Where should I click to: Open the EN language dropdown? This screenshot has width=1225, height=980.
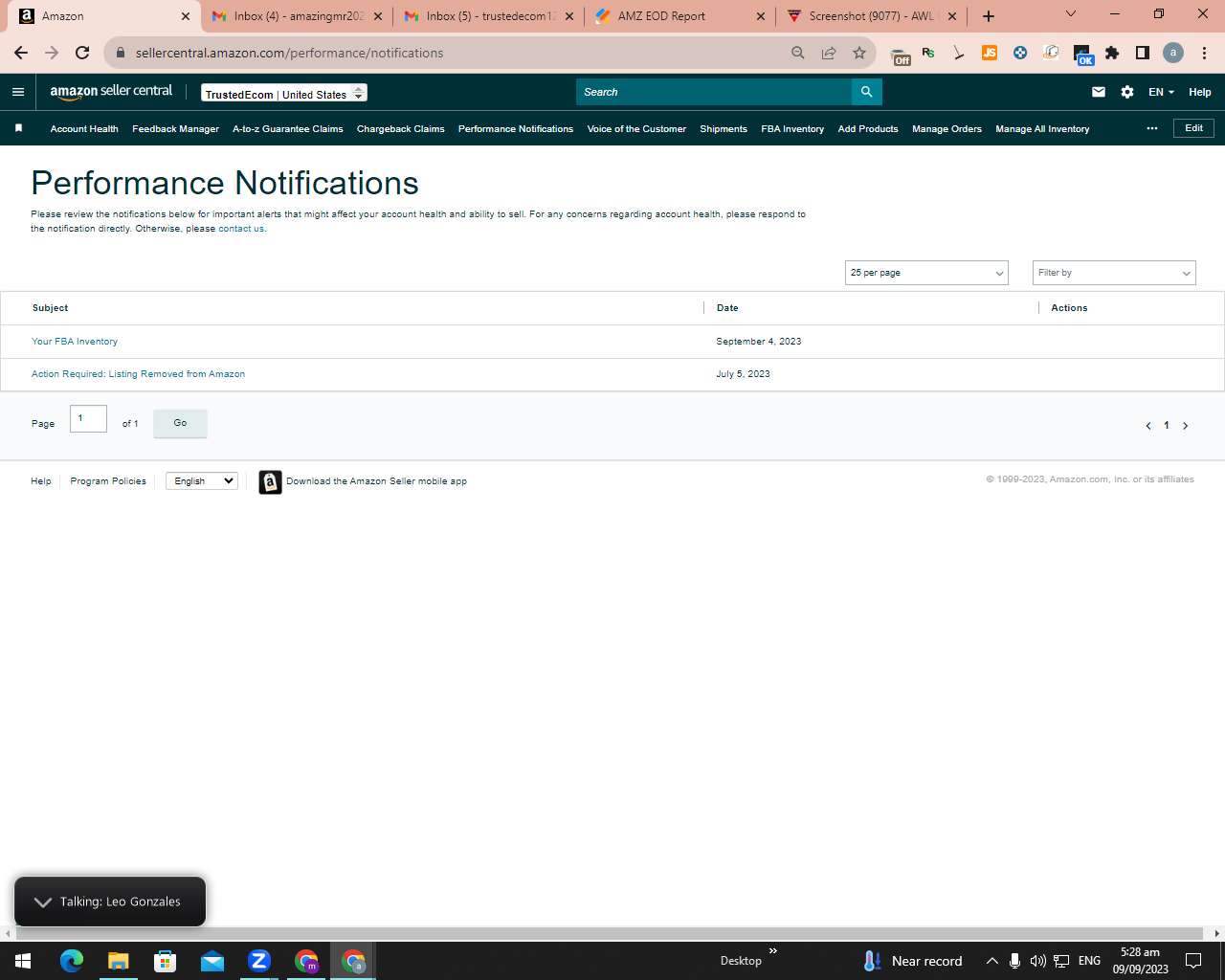pos(1161,92)
